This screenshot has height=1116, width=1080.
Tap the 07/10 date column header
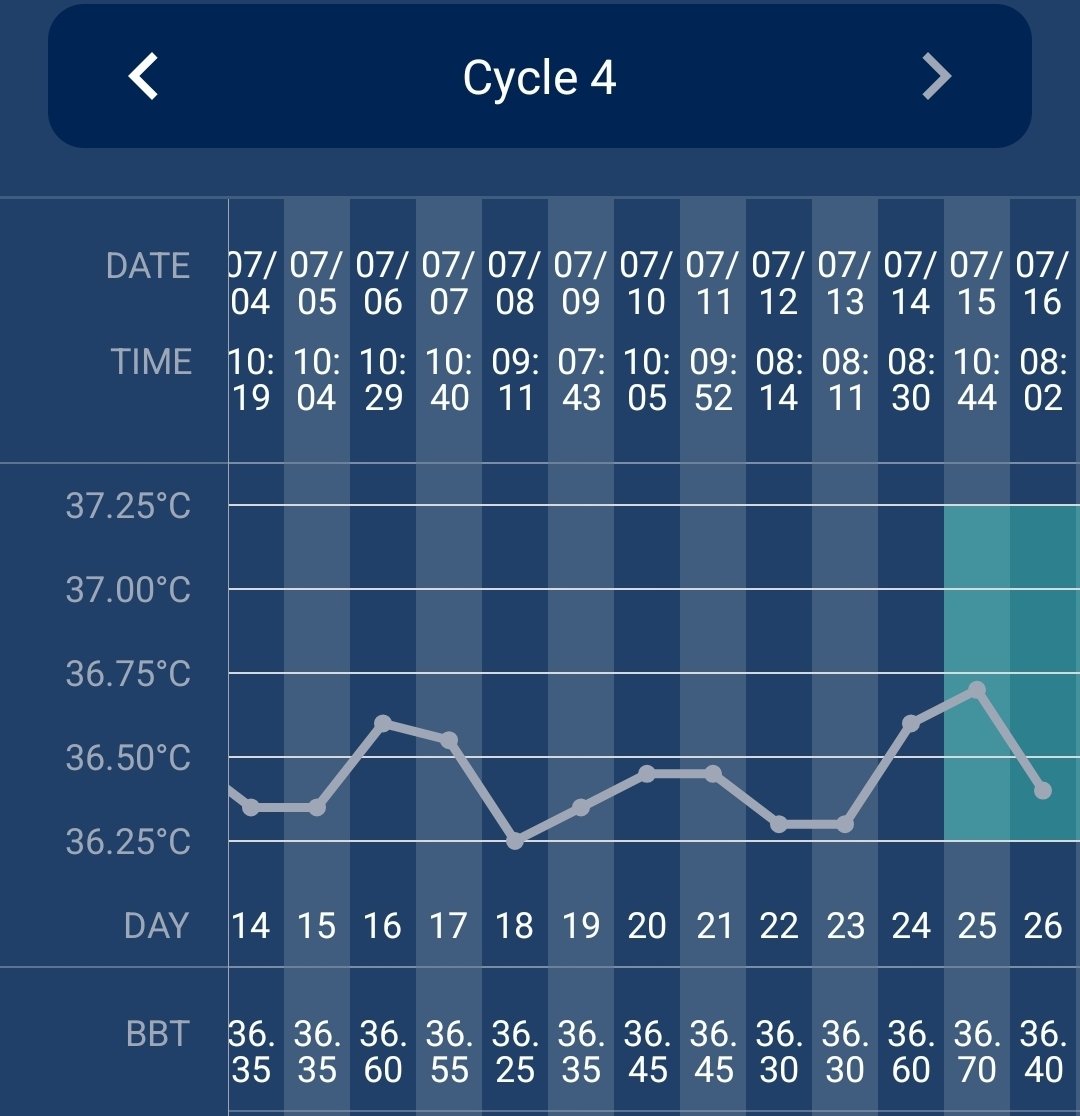pyautogui.click(x=647, y=284)
